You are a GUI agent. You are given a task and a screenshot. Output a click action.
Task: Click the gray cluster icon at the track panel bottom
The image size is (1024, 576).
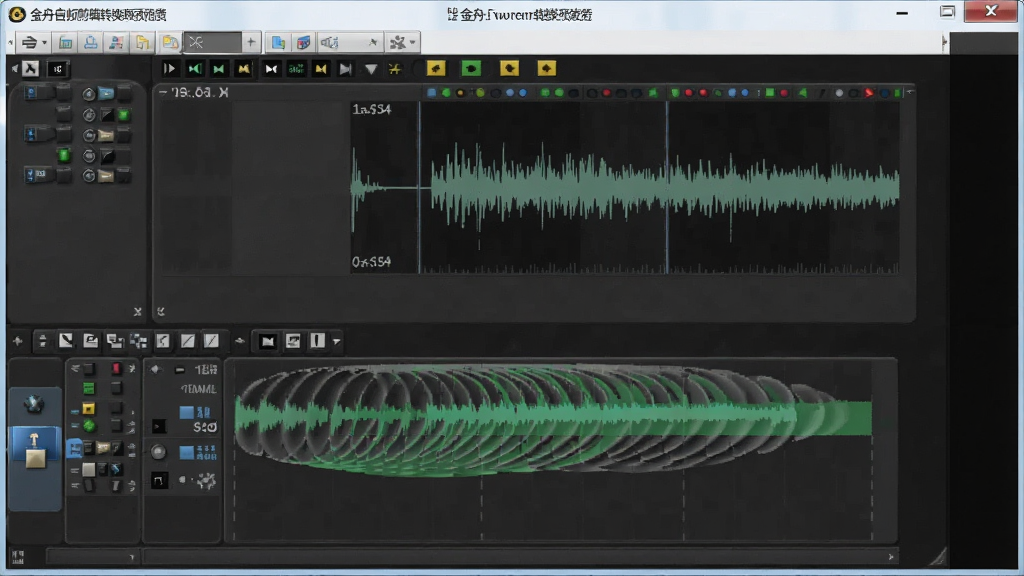[x=206, y=481]
